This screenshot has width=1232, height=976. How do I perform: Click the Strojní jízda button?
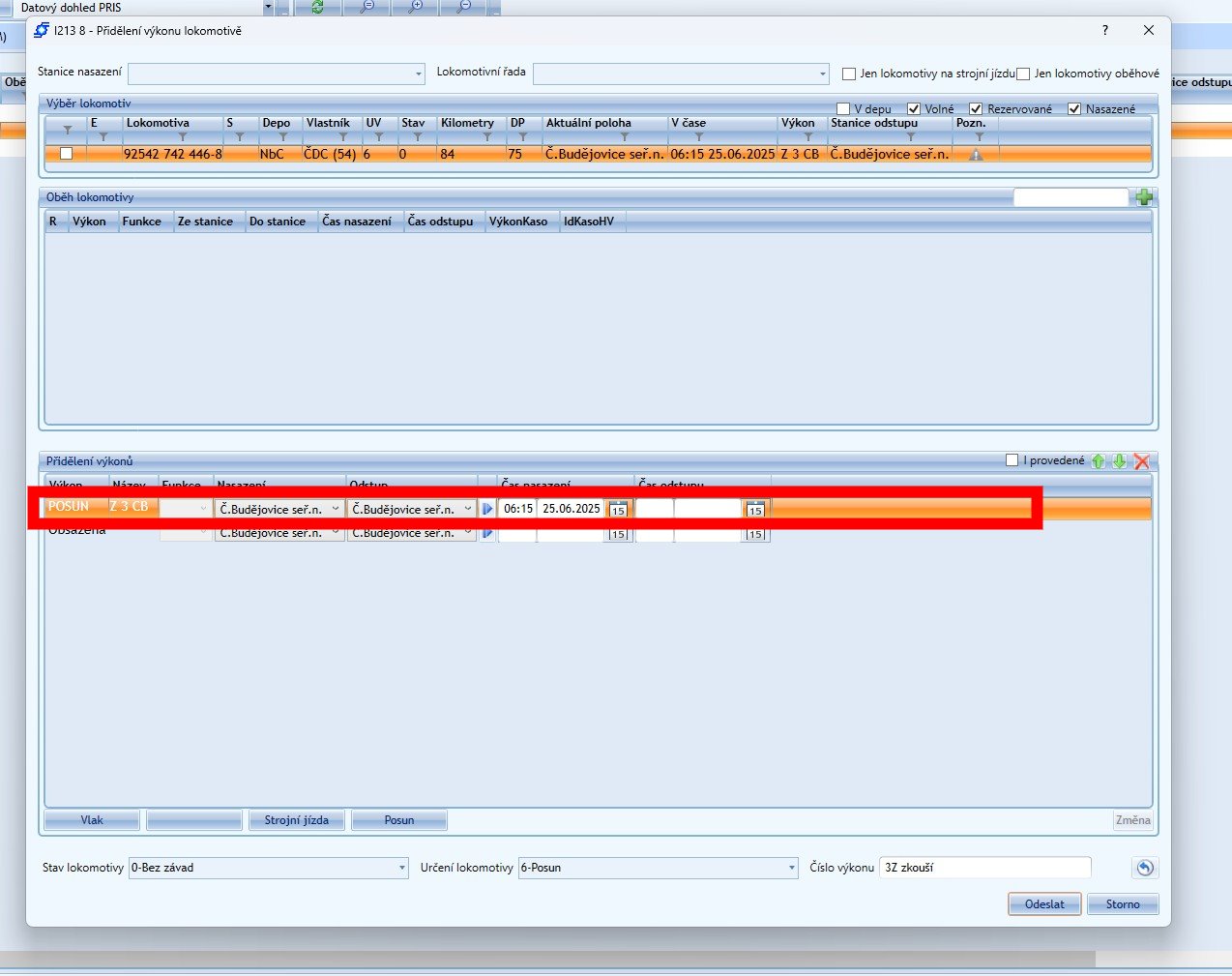pyautogui.click(x=296, y=820)
